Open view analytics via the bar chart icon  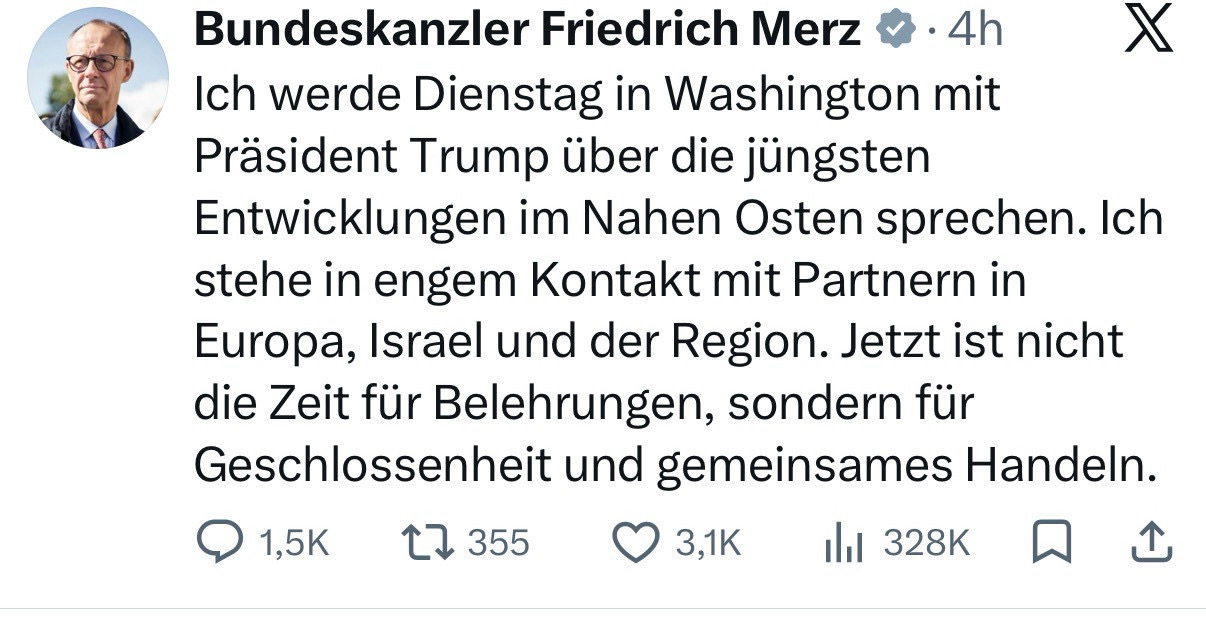click(x=843, y=543)
